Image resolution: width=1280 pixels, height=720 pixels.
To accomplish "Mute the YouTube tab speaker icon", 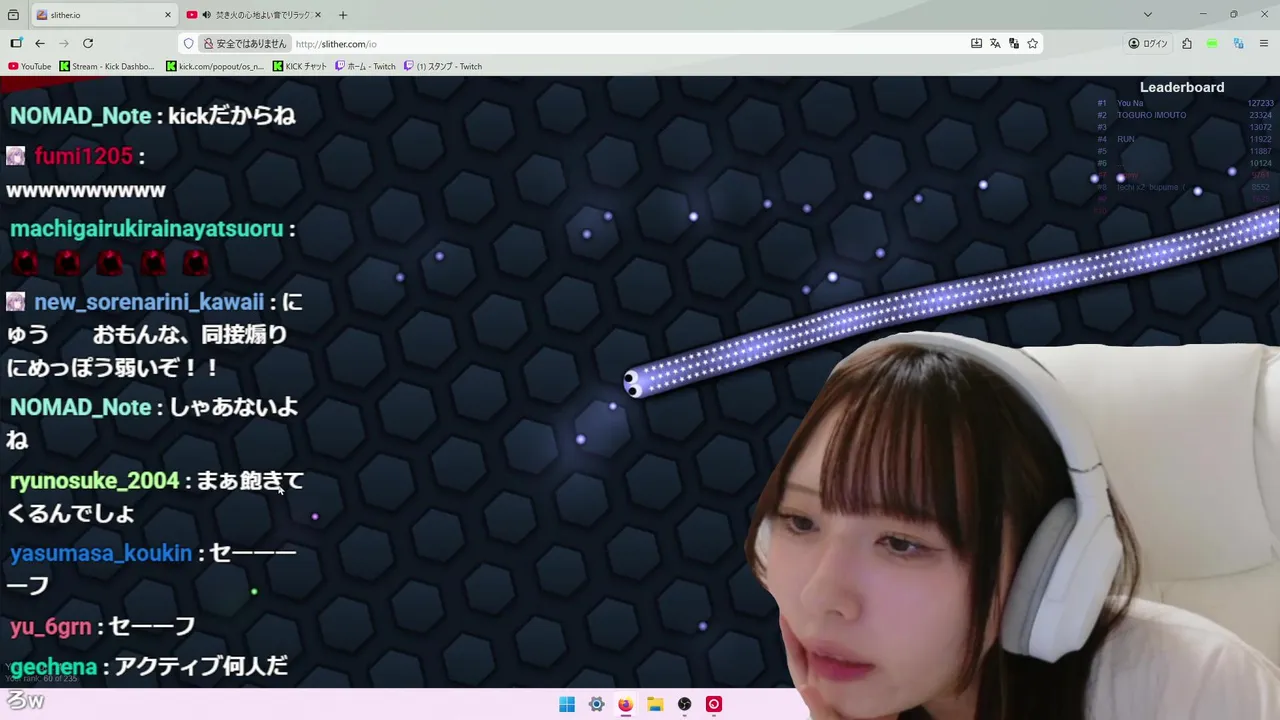I will 205,15.
